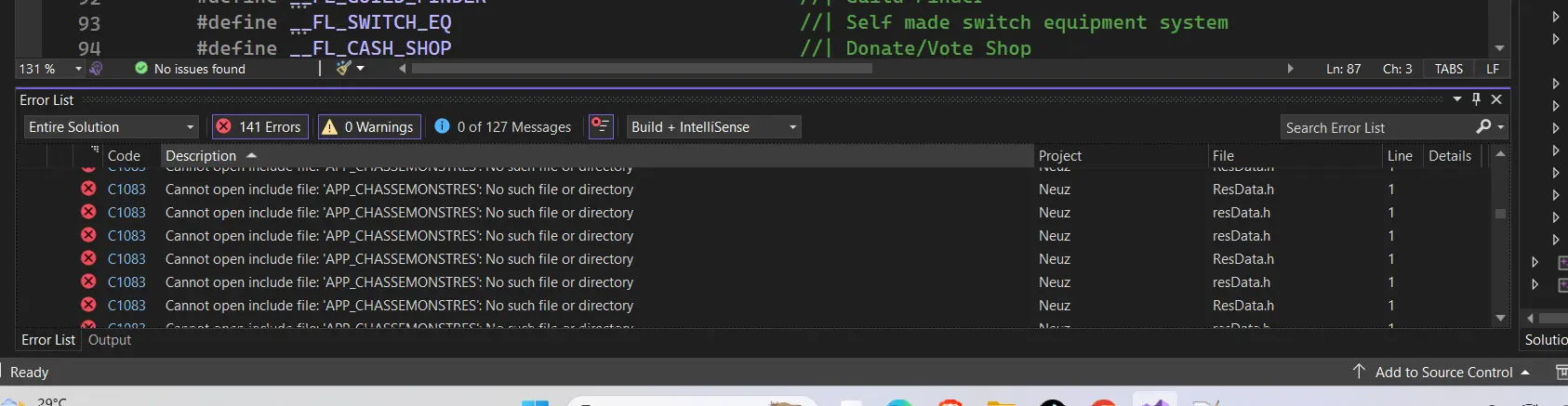This screenshot has height=406, width=1568.
Task: Click the Error List scrollbar down arrow
Action: [x=1500, y=318]
